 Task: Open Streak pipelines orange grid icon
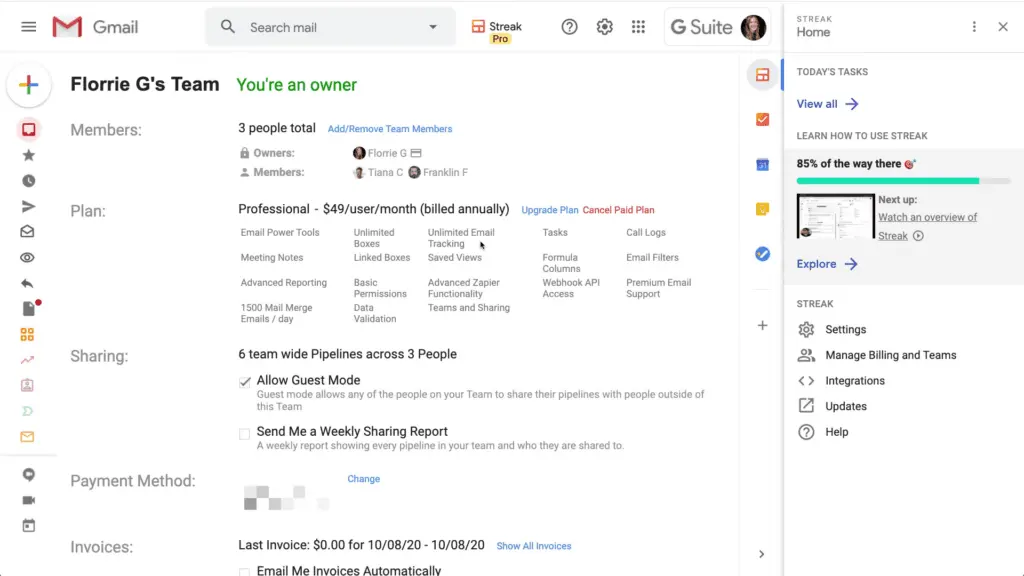(x=27, y=334)
